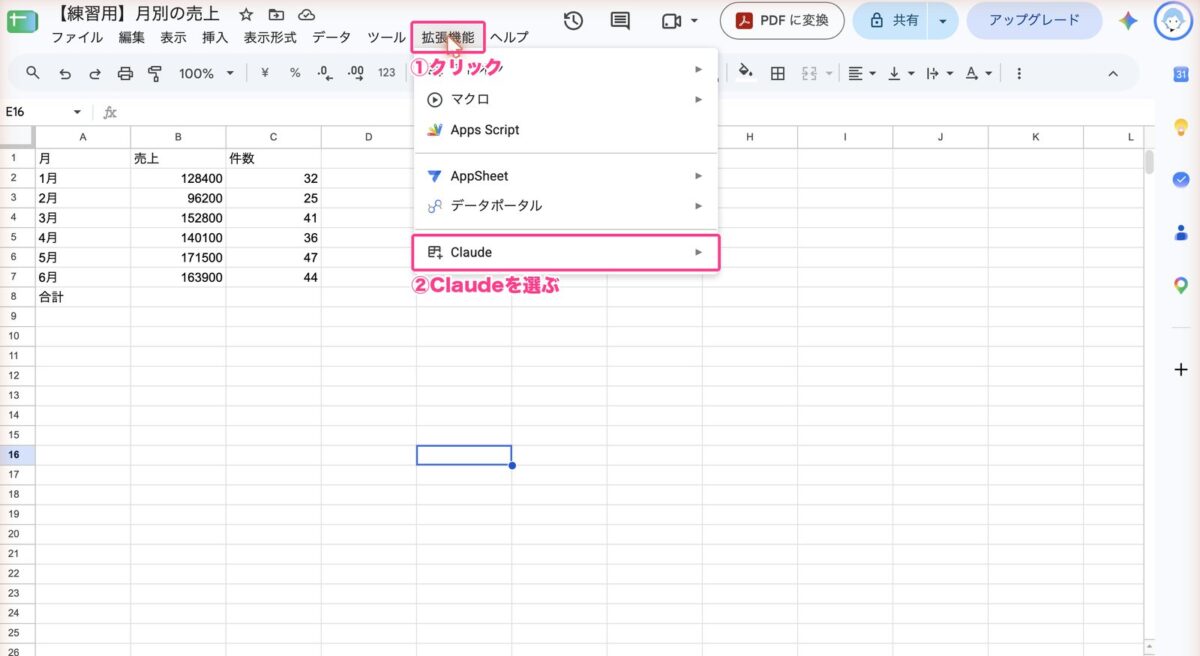Open the Google Keep side panel
Image resolution: width=1200 pixels, height=656 pixels.
point(1180,127)
